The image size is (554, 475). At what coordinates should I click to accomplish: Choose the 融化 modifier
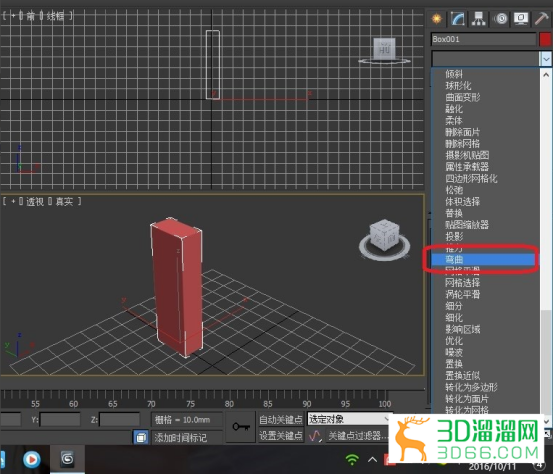point(454,109)
